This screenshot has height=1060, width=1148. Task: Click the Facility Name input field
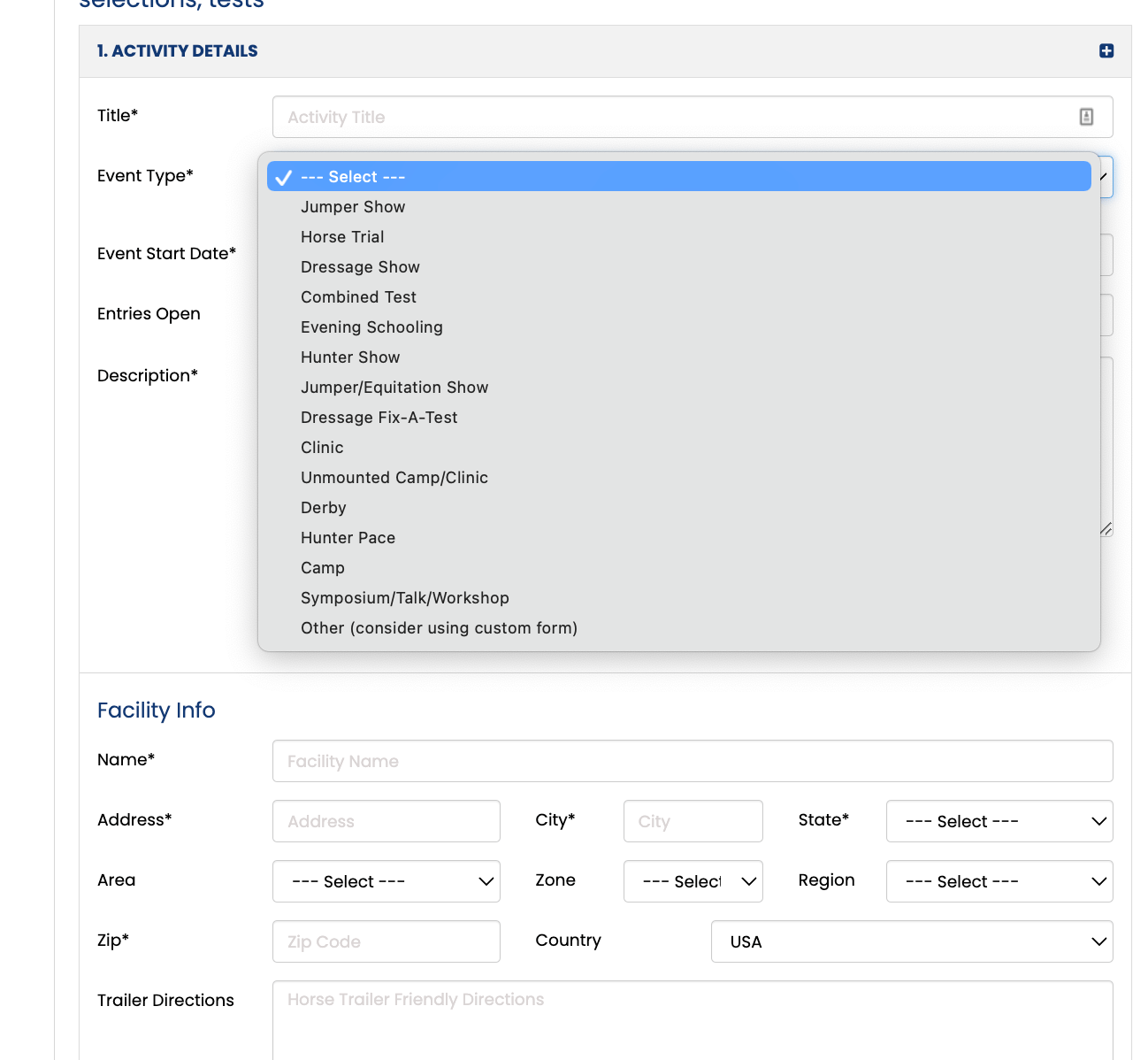(x=693, y=761)
